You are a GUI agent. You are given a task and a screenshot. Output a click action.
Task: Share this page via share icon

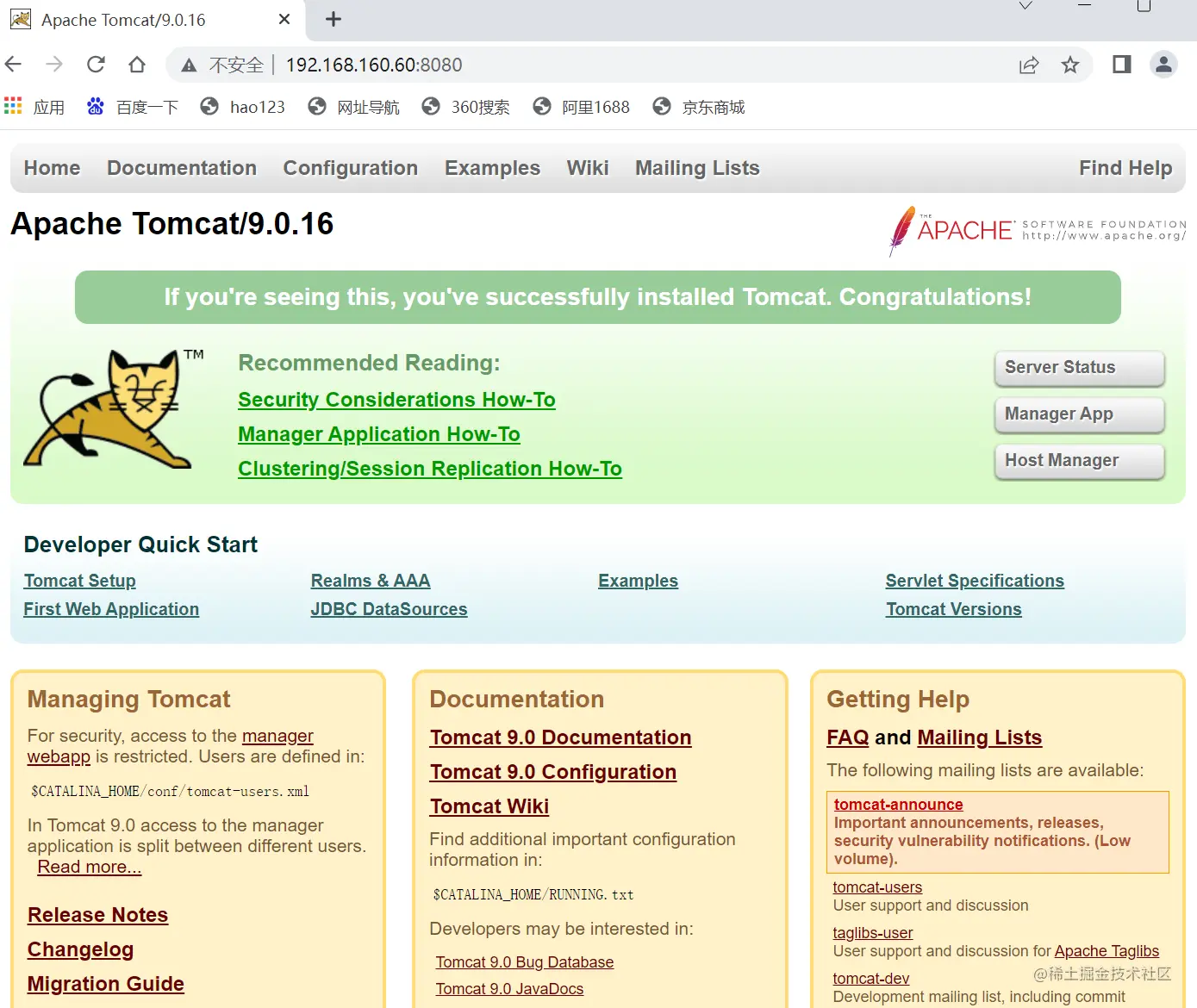1029,65
